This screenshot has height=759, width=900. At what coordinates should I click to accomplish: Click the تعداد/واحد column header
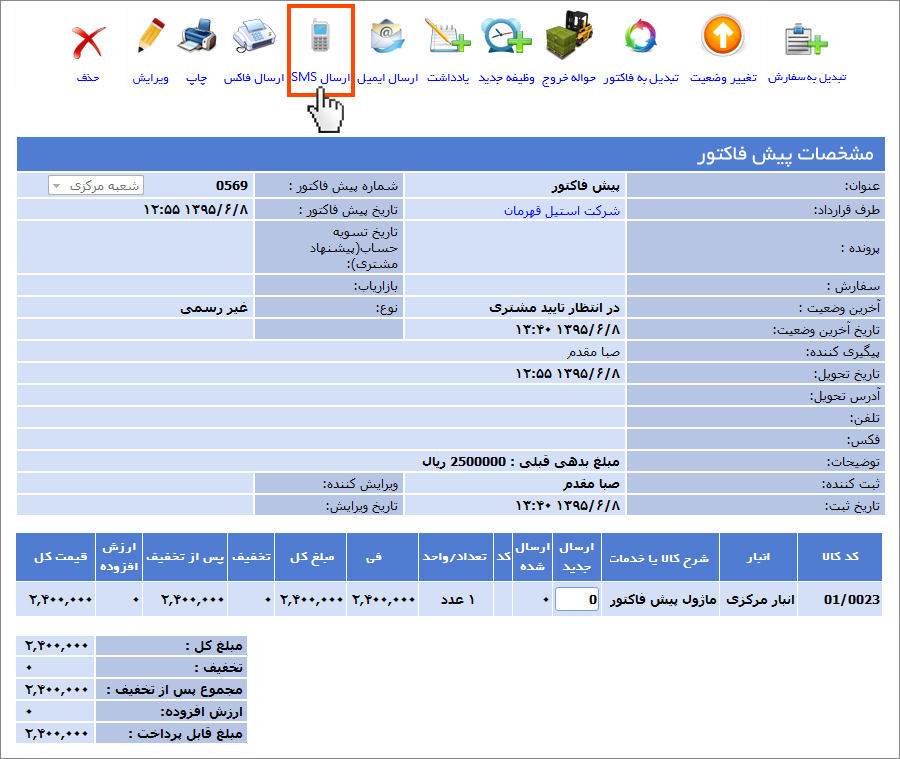click(455, 557)
